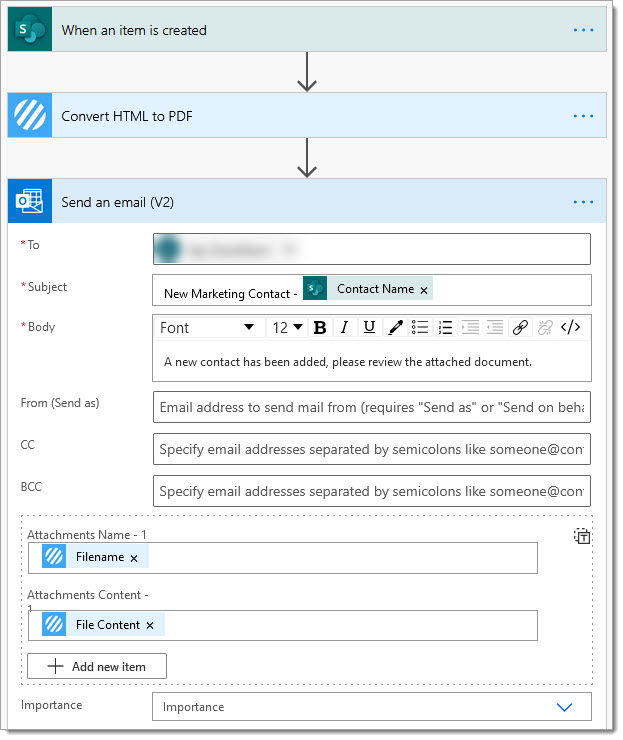Viewport: 623px width, 740px height.
Task: Click the remove link icon
Action: [545, 327]
